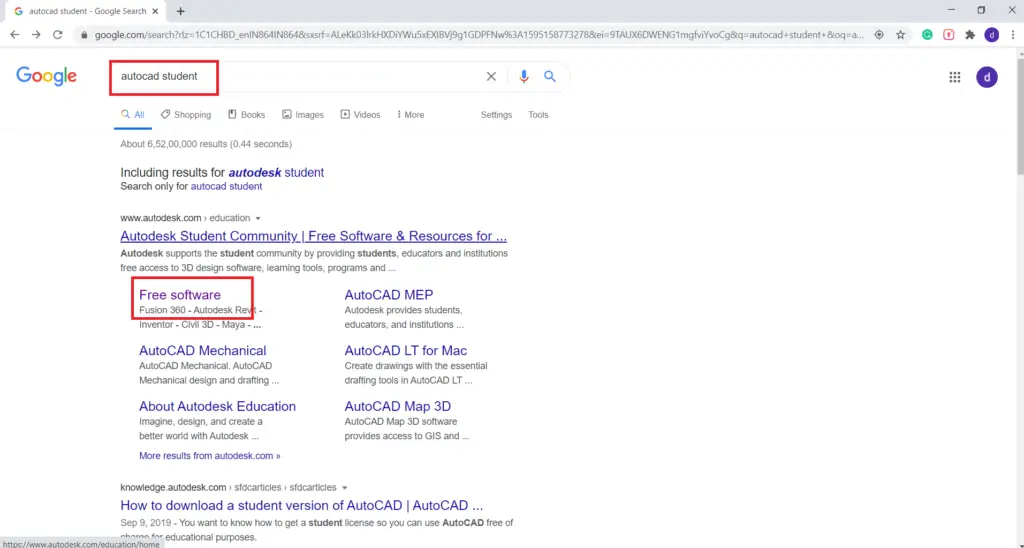Open the AutoCAD Map 3D sitelink
Image resolution: width=1024 pixels, height=548 pixels.
(x=398, y=406)
